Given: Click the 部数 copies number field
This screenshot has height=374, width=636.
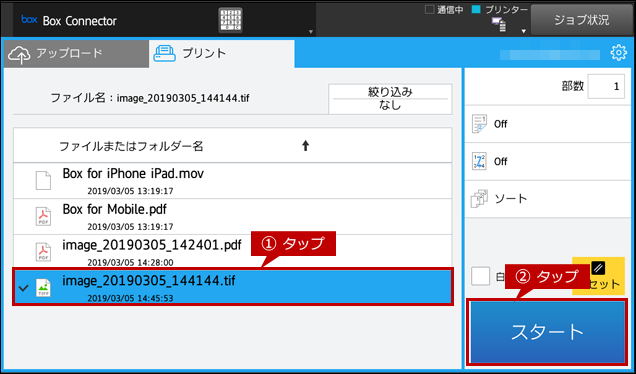Looking at the screenshot, I should click(606, 86).
